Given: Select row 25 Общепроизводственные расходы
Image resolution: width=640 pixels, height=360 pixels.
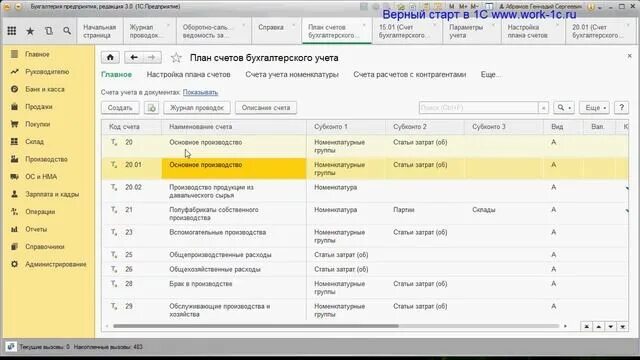Looking at the screenshot, I should click(x=365, y=255).
